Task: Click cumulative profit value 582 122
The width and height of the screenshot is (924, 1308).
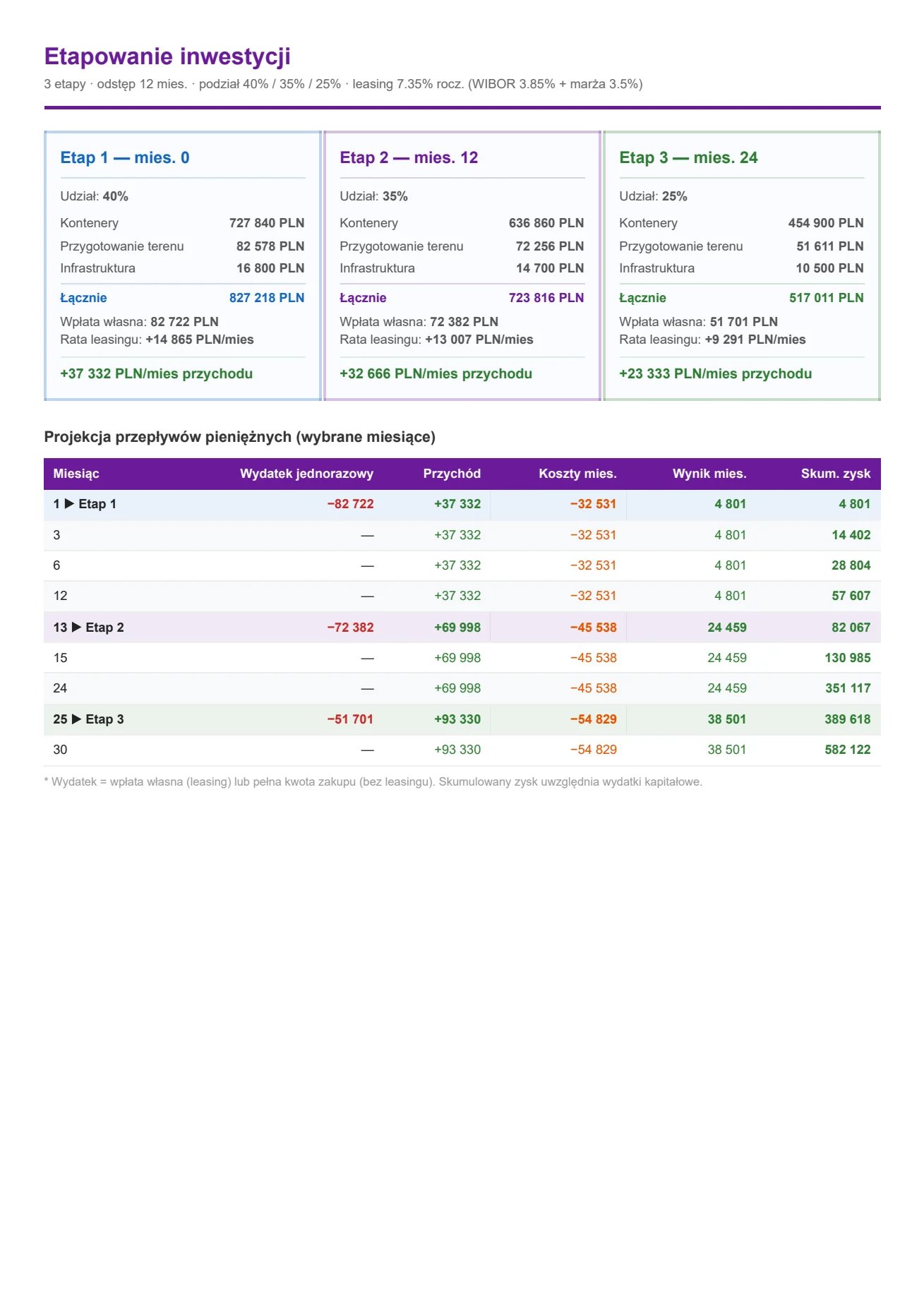Action: [x=848, y=750]
